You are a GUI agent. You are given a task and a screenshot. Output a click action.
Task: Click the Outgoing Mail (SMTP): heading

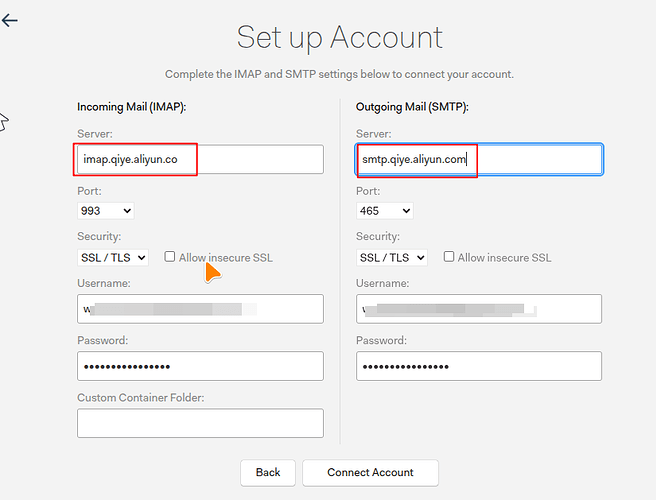(x=412, y=107)
